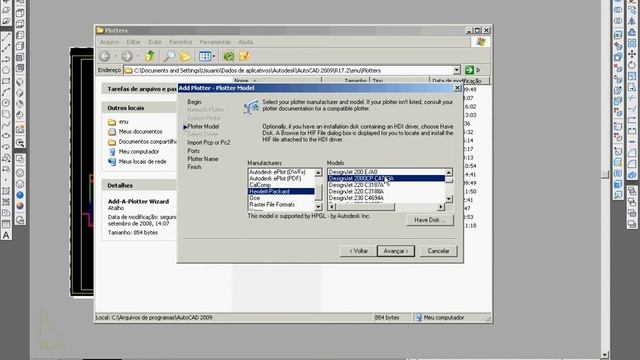
Task: Click the Cancelar button in wizard
Action: [x=438, y=251]
